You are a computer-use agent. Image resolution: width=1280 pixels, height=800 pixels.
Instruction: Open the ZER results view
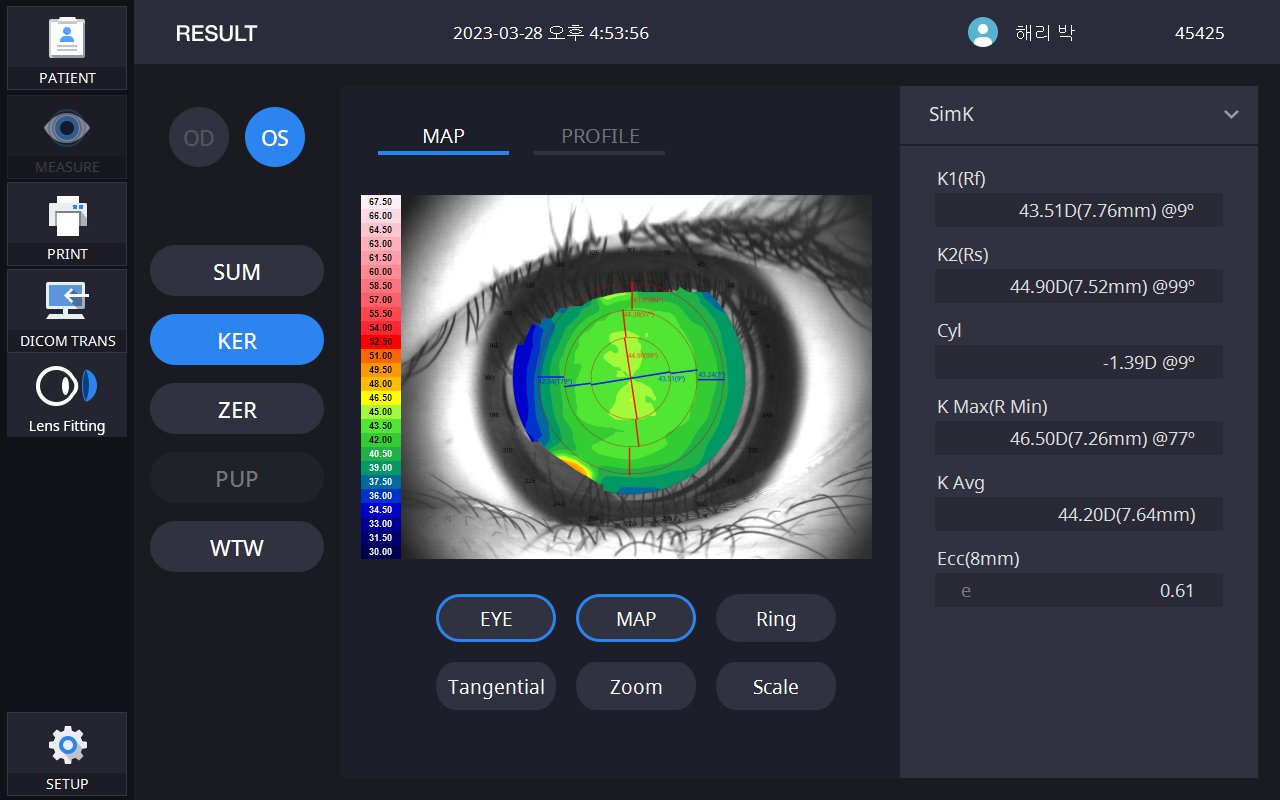(237, 410)
